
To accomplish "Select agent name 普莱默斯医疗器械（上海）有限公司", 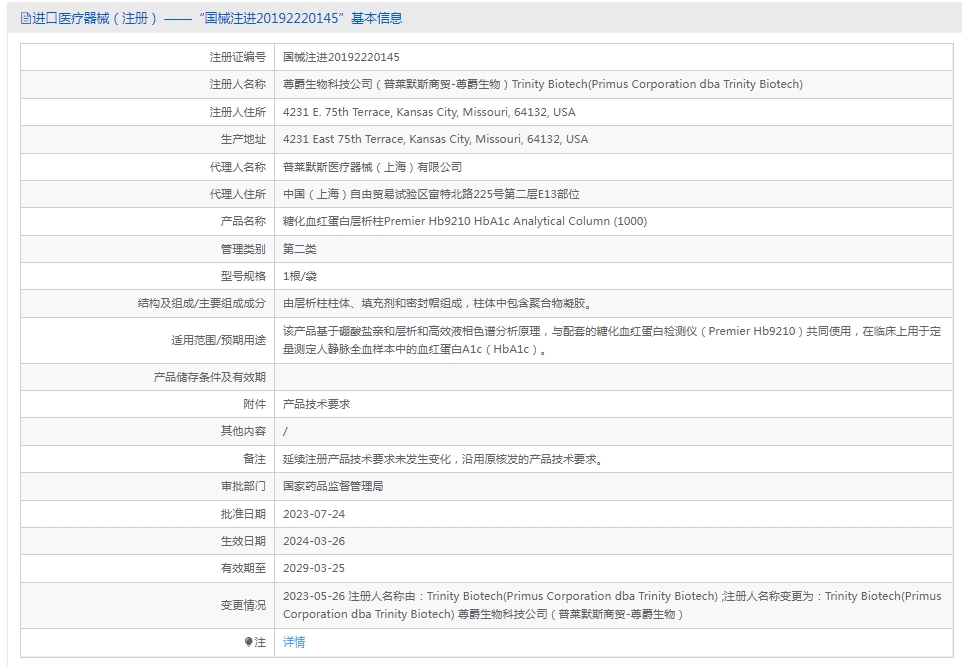I will point(372,167).
